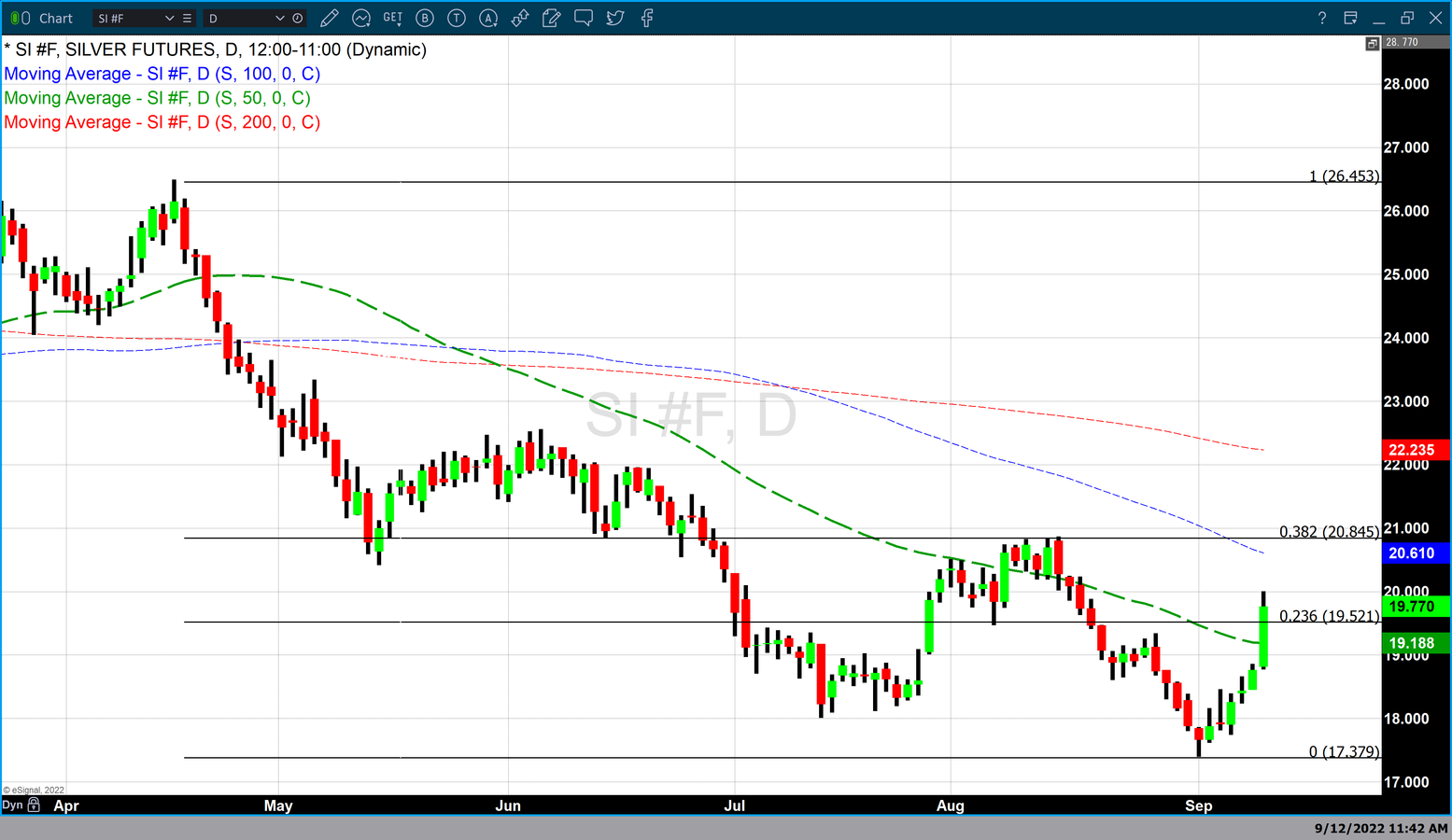Click the up-down arrows trade icon
This screenshot has height=840, width=1452.
click(520, 18)
